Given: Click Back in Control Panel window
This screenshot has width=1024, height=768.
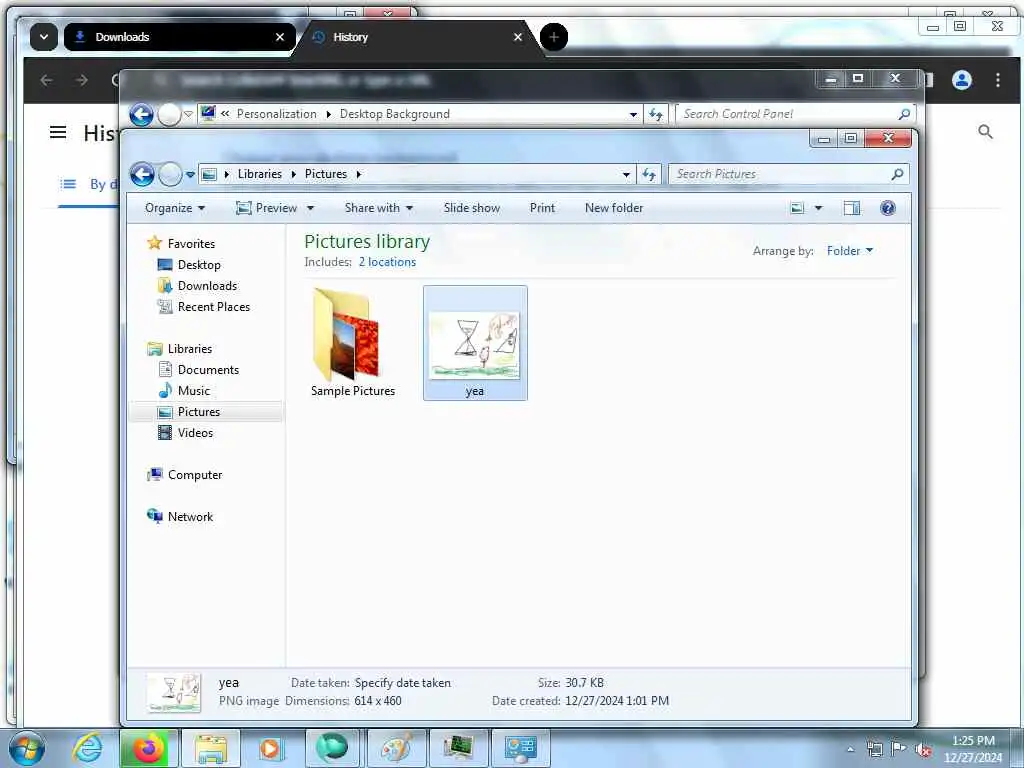Looking at the screenshot, I should tap(141, 114).
